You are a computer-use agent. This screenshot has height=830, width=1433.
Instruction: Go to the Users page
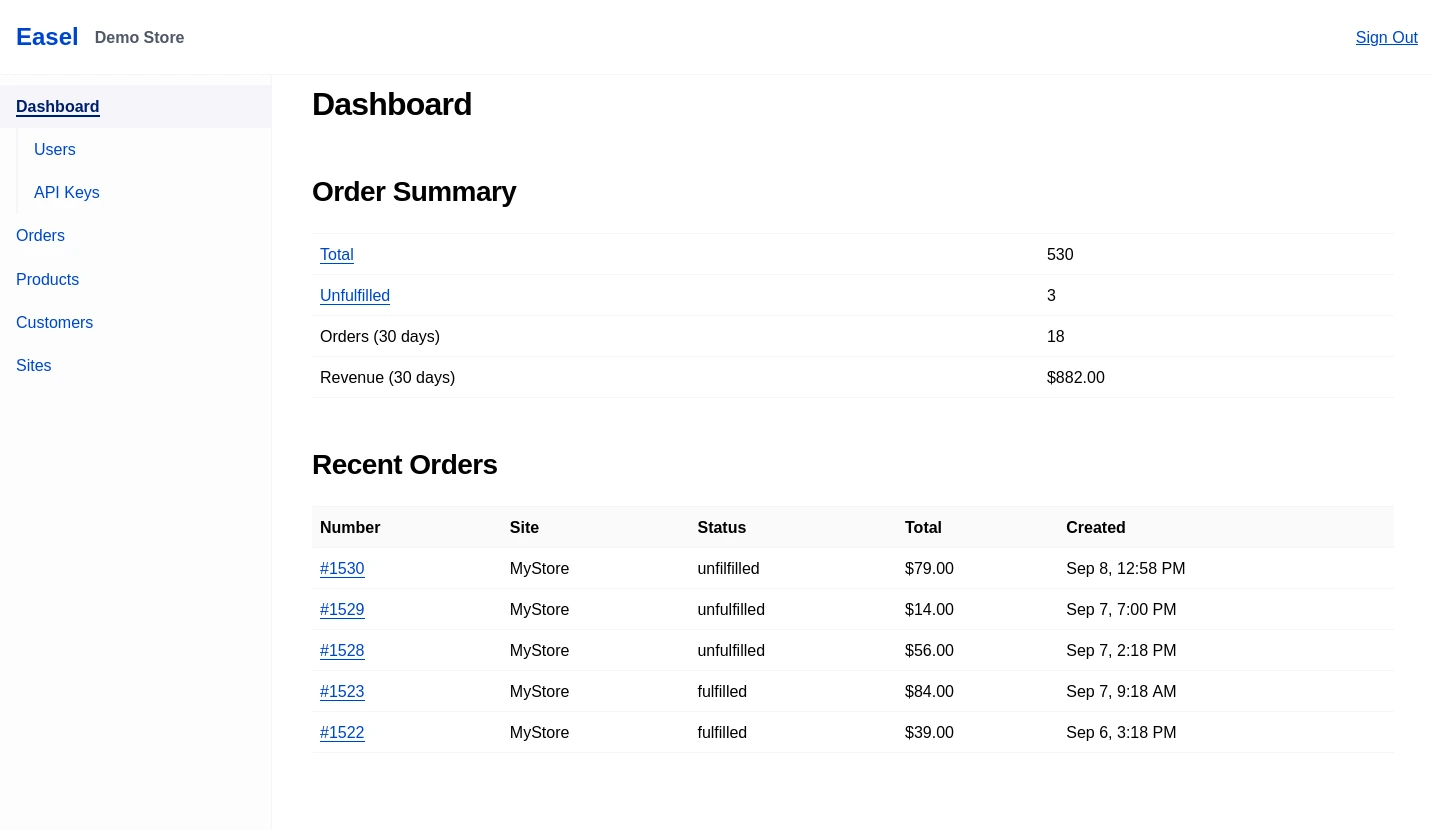click(55, 150)
